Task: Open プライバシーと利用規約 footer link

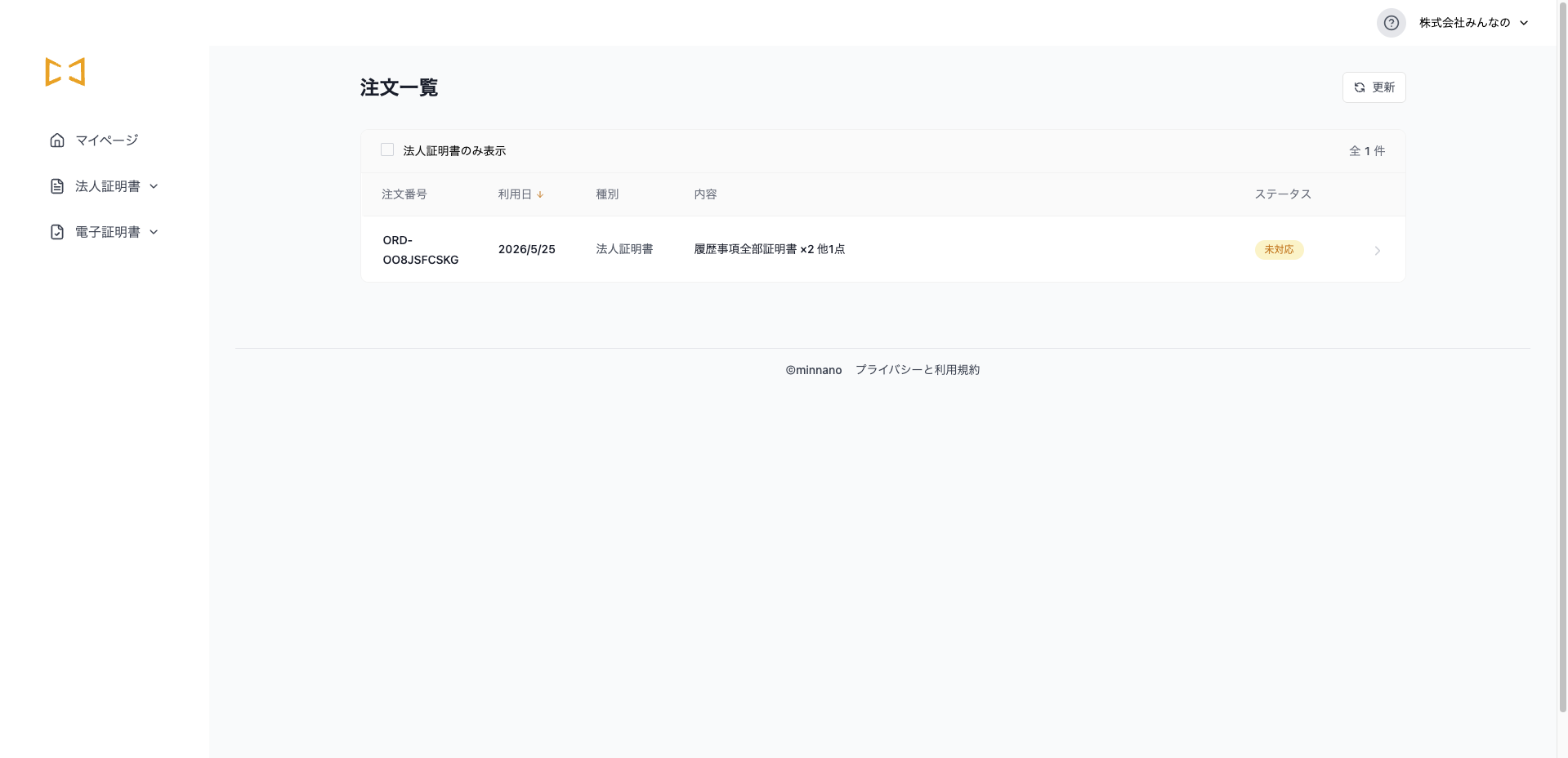Action: click(918, 370)
